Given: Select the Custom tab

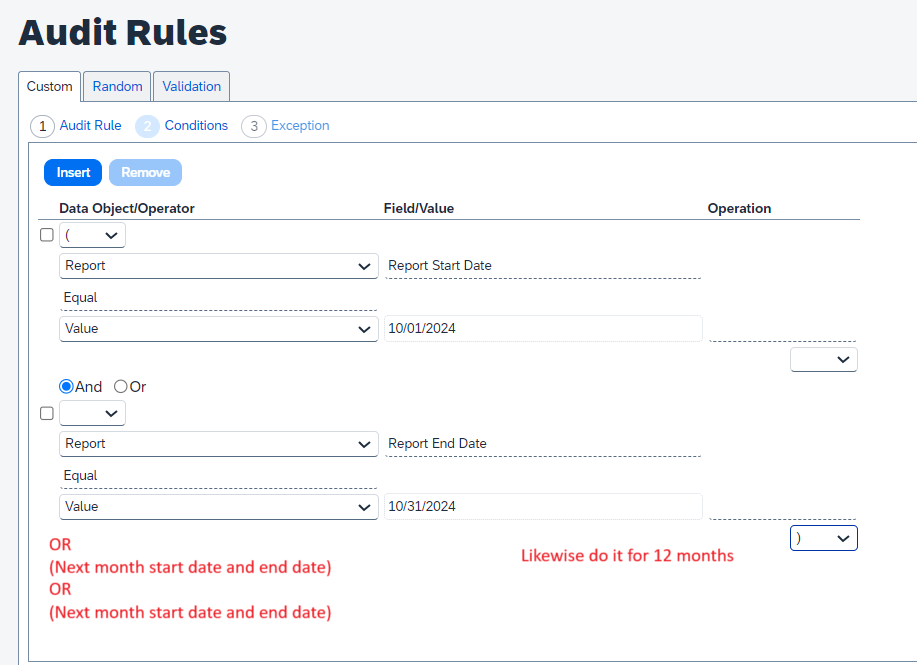Looking at the screenshot, I should pos(49,87).
